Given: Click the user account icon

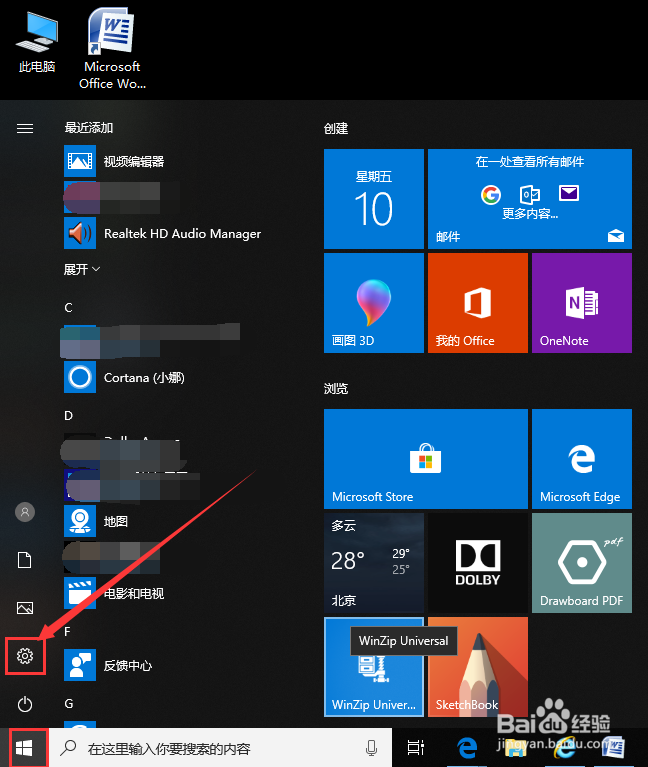Looking at the screenshot, I should point(25,512).
